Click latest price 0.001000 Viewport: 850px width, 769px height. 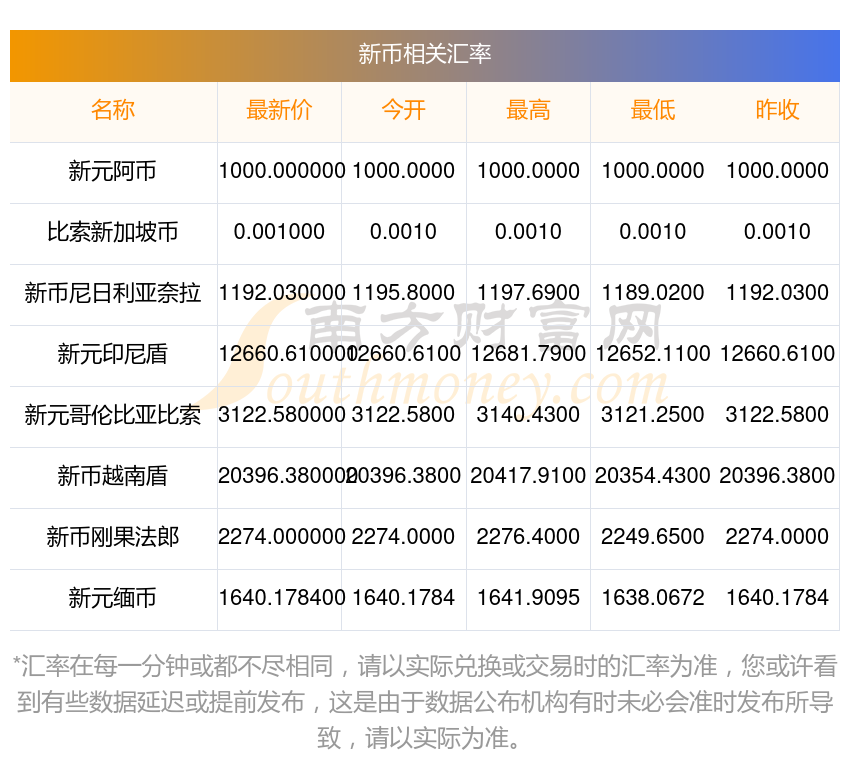pos(279,232)
